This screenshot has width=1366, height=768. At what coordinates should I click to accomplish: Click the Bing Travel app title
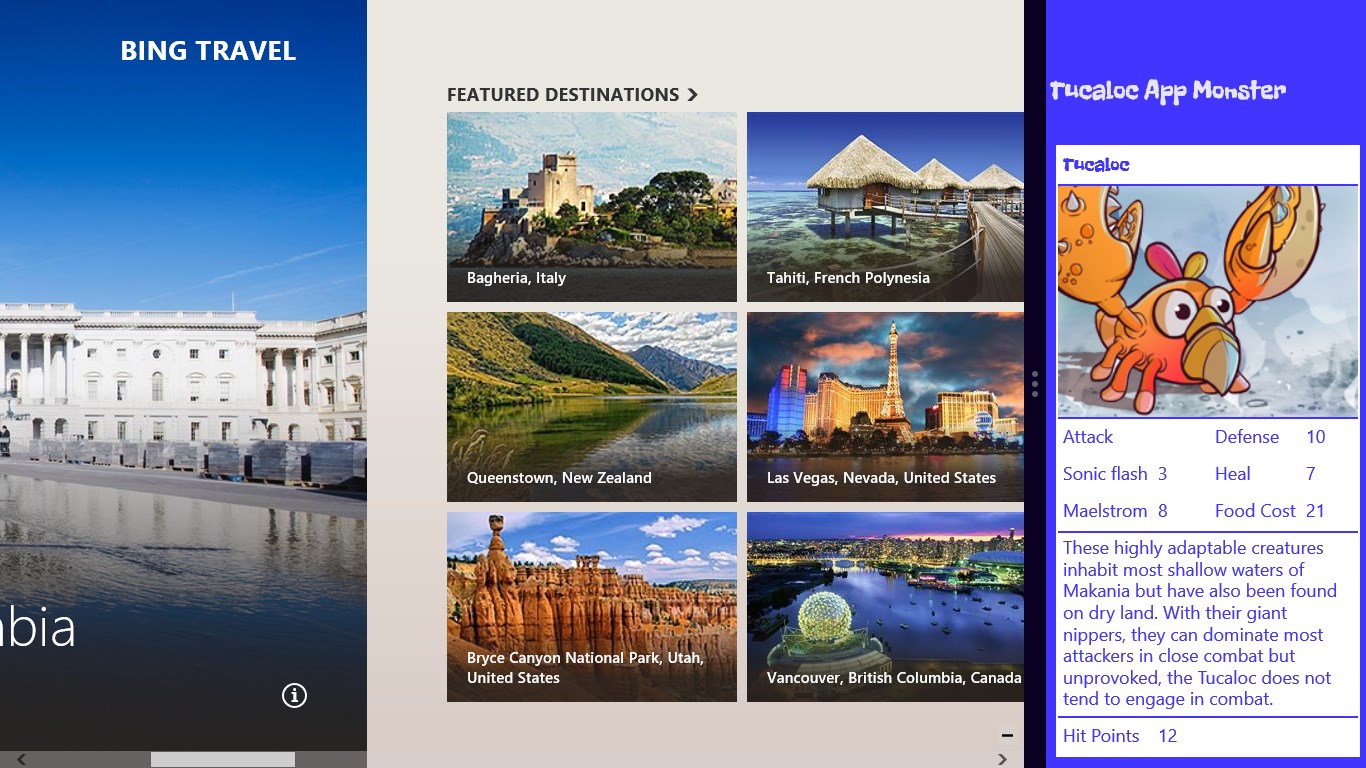point(208,51)
